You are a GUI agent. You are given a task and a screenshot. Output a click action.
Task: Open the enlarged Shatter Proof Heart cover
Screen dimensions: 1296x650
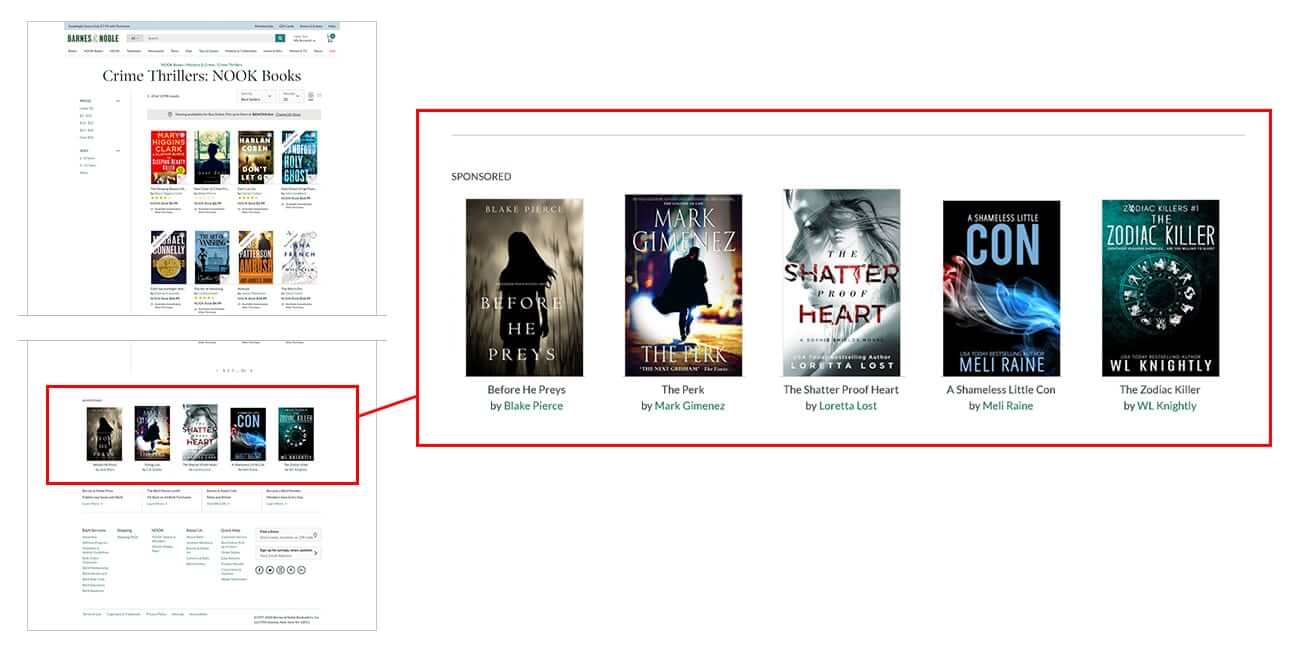point(841,283)
